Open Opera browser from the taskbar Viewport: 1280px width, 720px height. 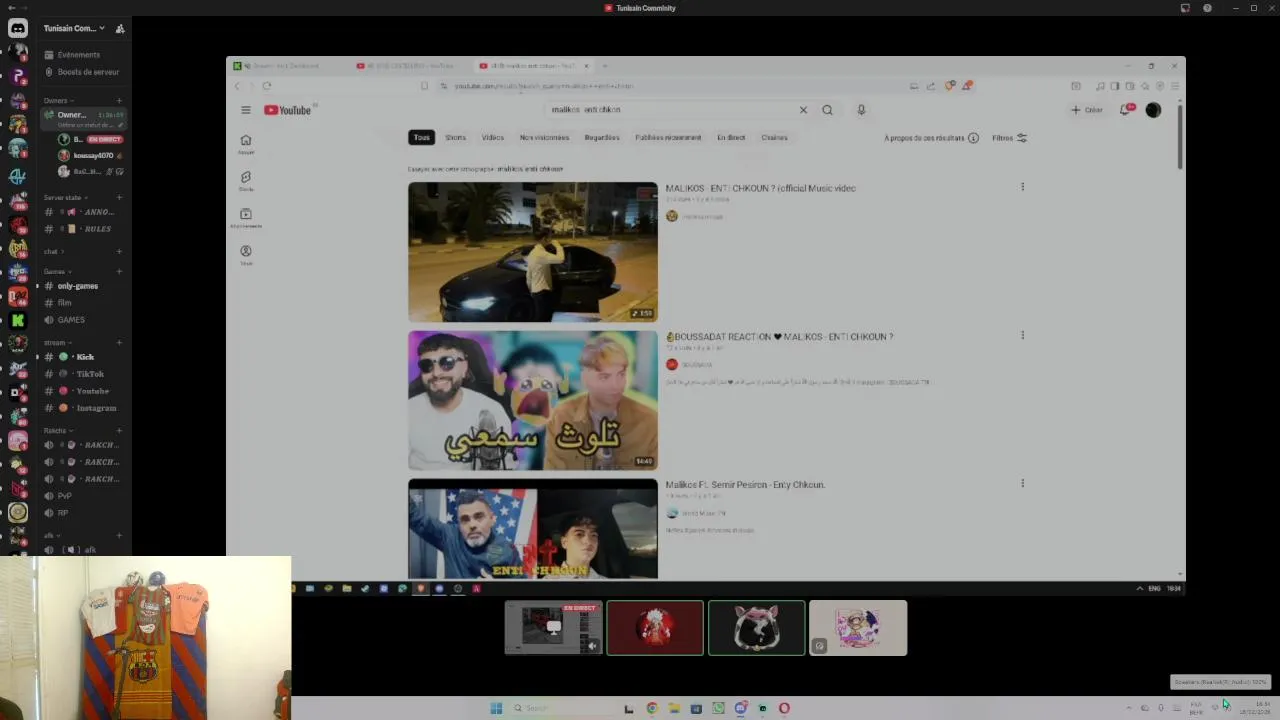pos(784,708)
